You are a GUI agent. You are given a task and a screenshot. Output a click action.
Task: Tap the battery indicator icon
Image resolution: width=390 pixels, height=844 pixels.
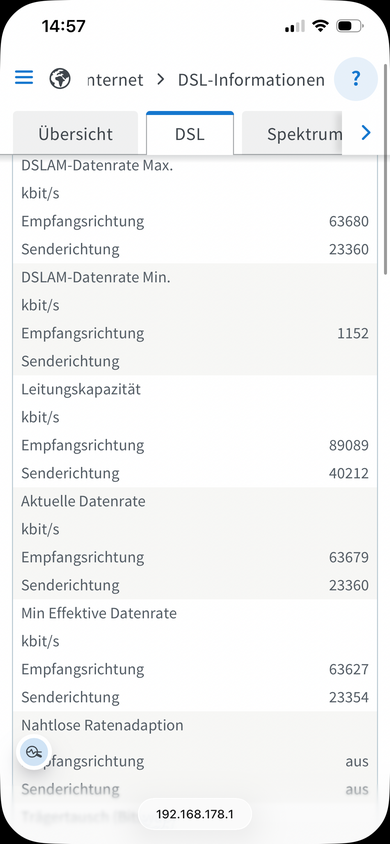pyautogui.click(x=350, y=26)
